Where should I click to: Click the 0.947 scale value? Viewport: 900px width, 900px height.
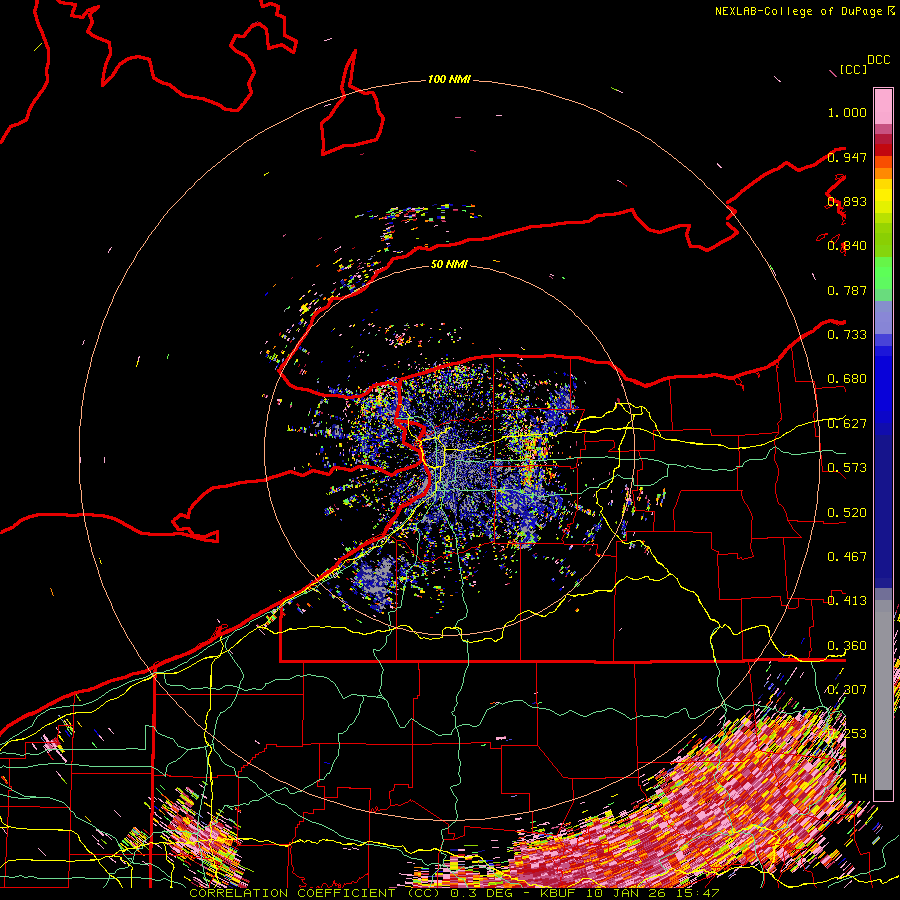tap(847, 157)
